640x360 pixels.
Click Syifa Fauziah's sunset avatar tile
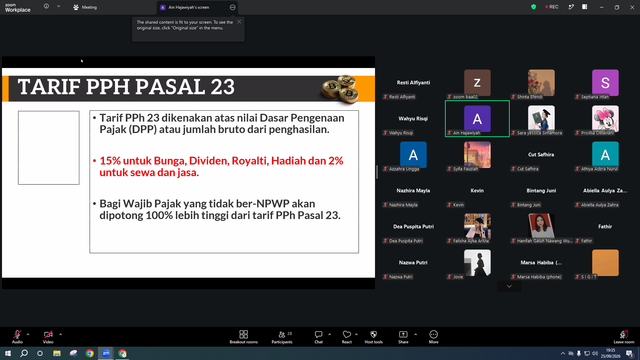[477, 155]
